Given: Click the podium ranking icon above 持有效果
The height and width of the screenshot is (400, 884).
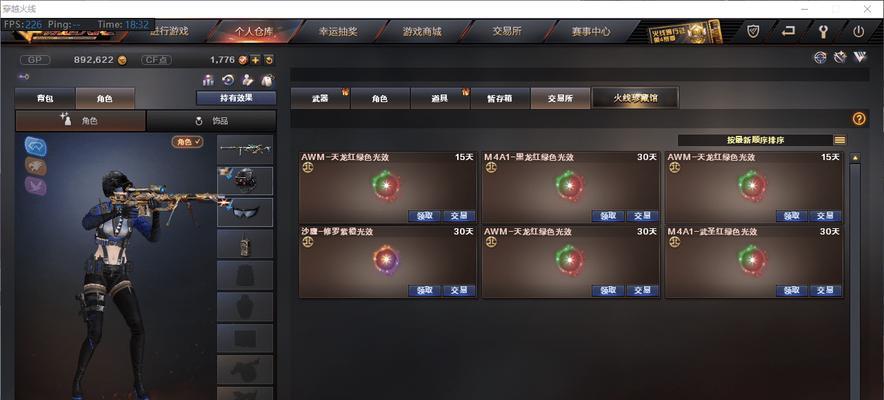Looking at the screenshot, I should pos(209,80).
